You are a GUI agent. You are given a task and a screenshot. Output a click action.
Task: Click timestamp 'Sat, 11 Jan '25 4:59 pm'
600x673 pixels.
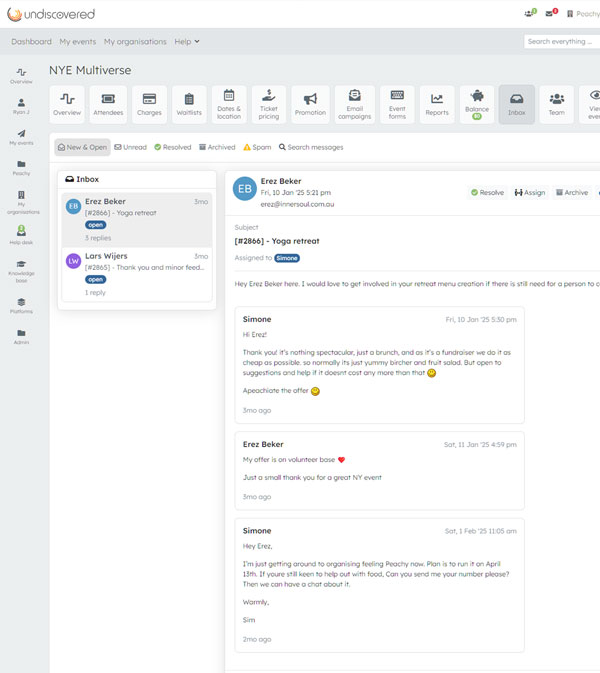[480, 445]
